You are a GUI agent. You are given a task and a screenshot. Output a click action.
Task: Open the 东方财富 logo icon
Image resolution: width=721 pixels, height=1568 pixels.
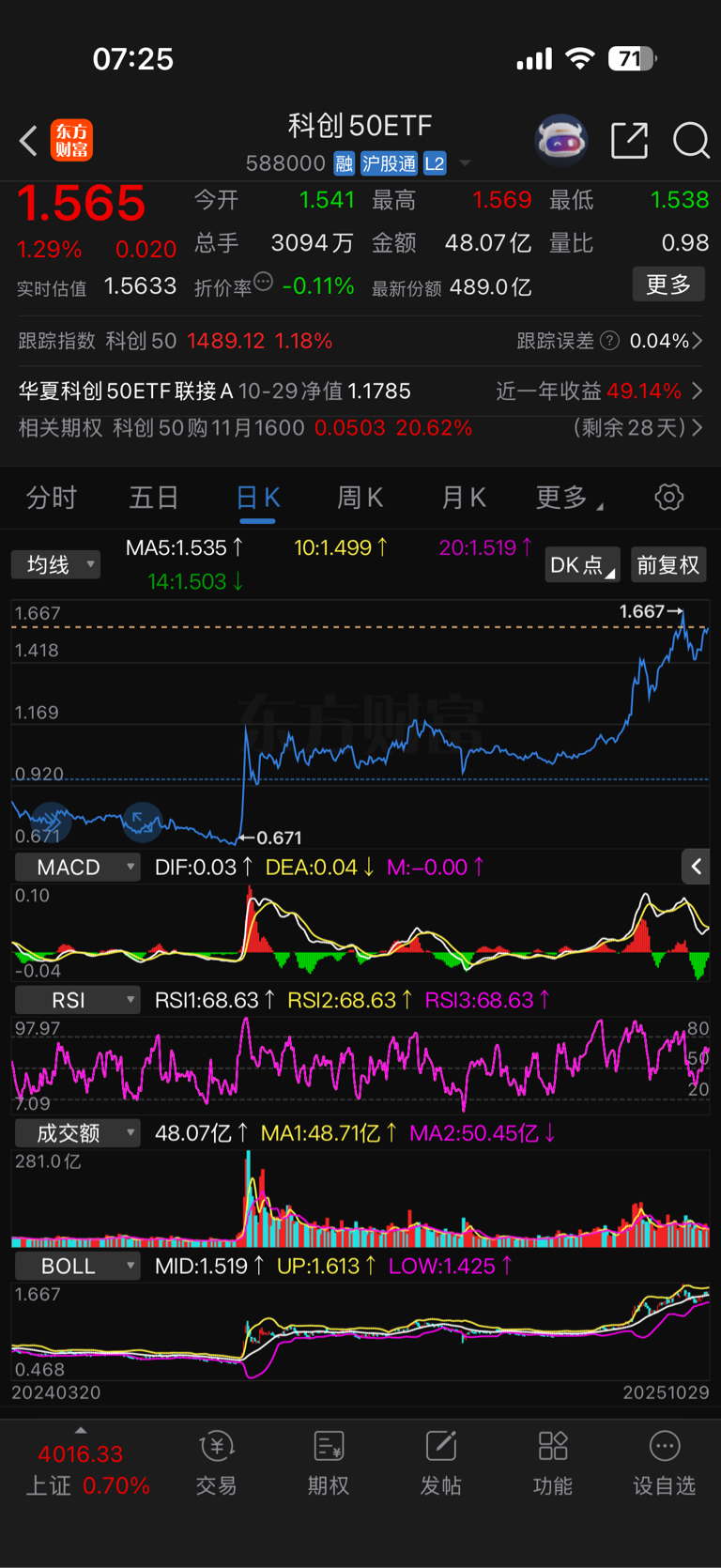click(71, 141)
